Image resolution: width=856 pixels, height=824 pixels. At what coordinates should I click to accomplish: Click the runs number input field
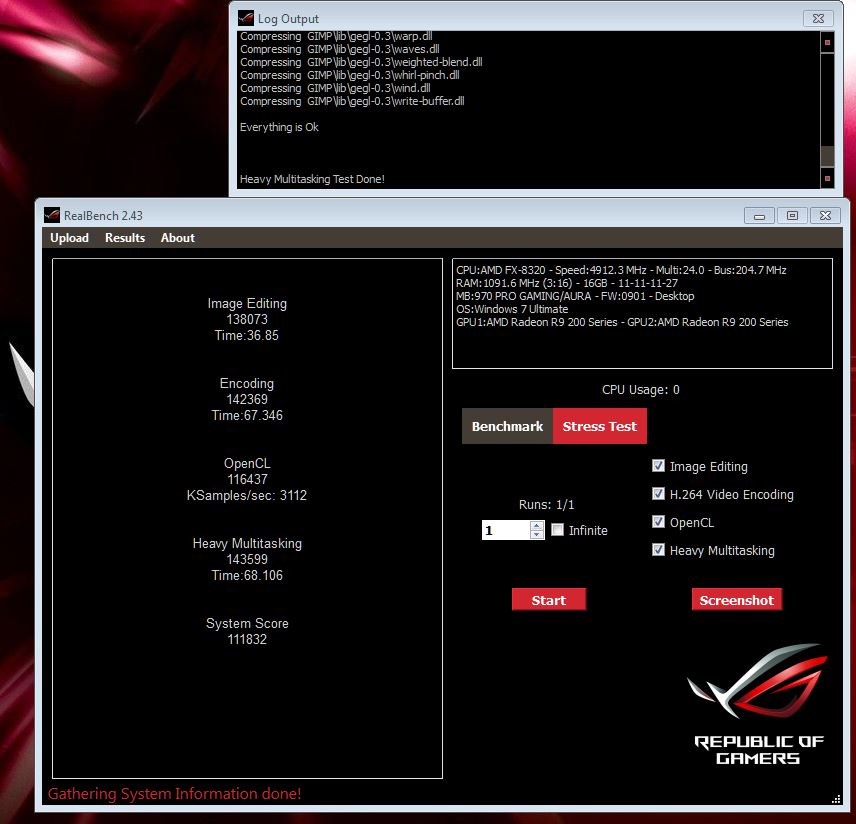pos(506,530)
